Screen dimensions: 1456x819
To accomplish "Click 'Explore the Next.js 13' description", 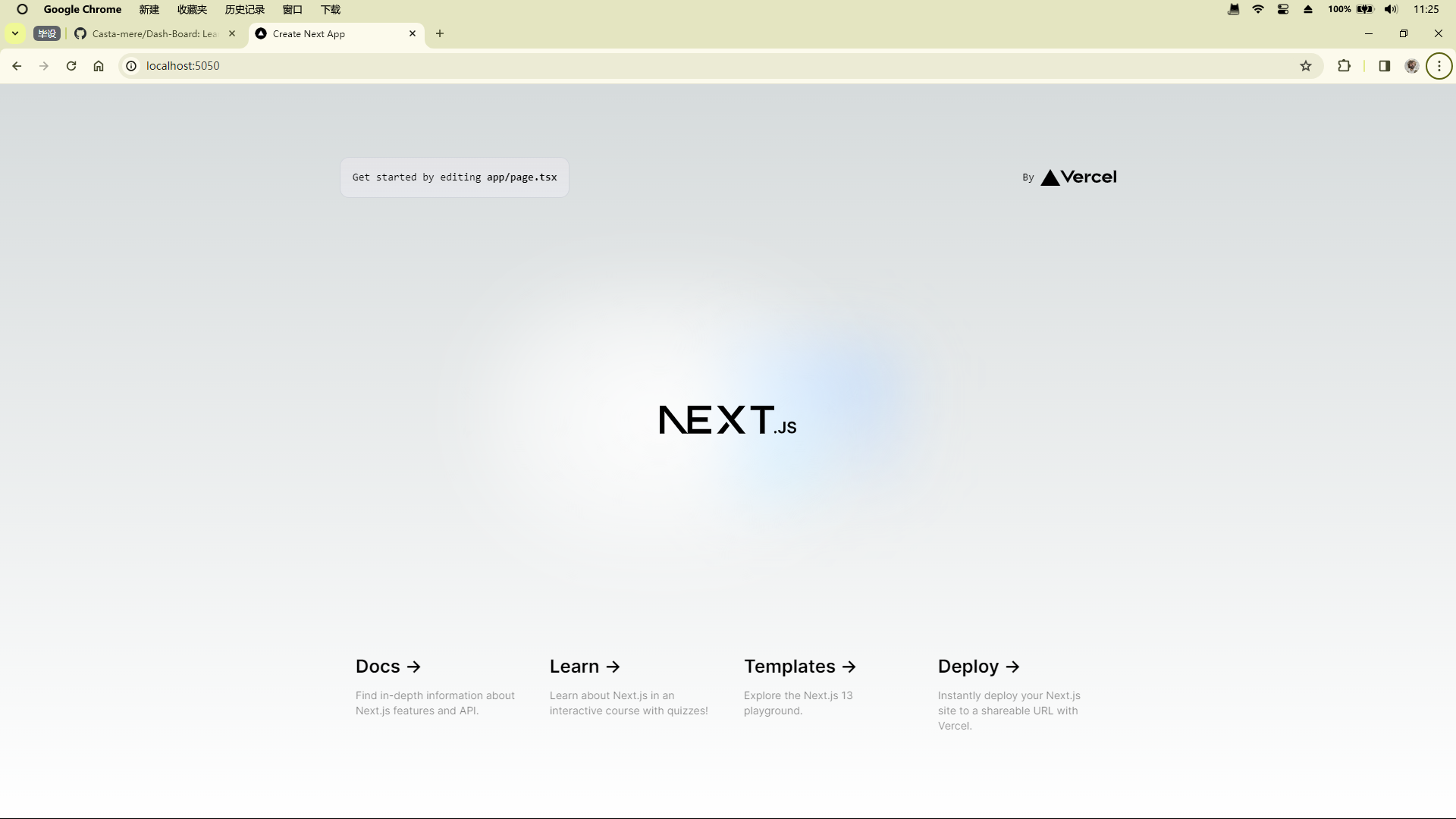I will pos(799,695).
